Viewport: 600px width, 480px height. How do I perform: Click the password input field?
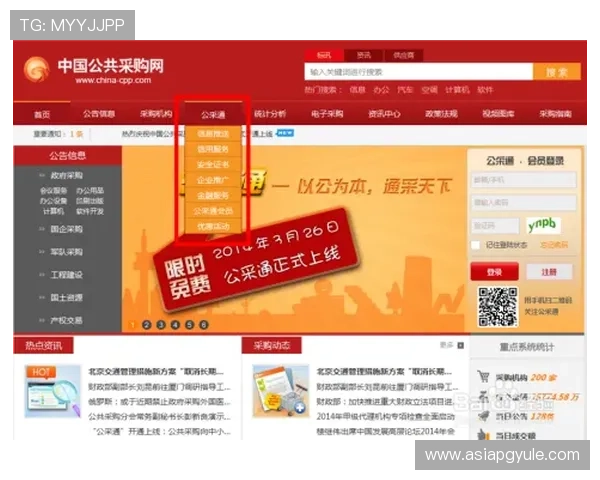[x=523, y=202]
